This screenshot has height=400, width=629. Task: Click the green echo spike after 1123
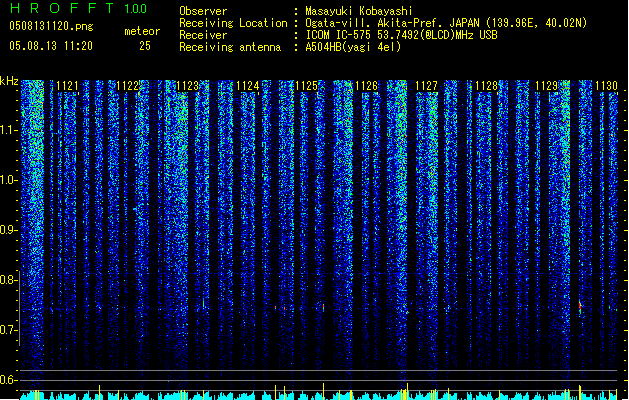pyautogui.click(x=203, y=303)
